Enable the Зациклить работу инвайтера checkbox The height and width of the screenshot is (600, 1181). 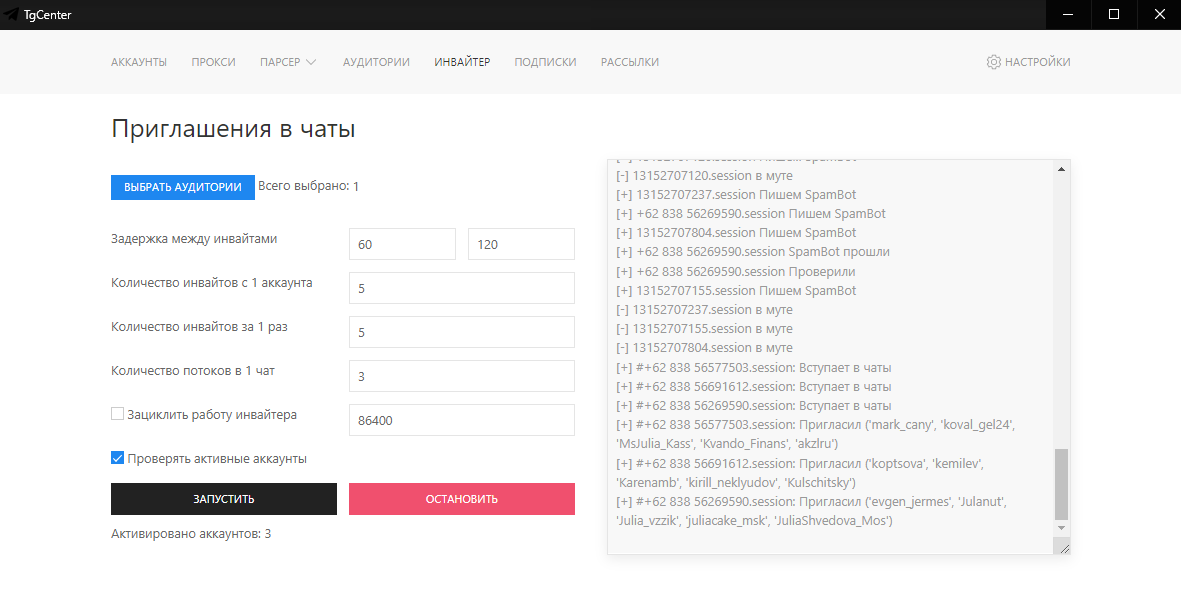point(117,414)
